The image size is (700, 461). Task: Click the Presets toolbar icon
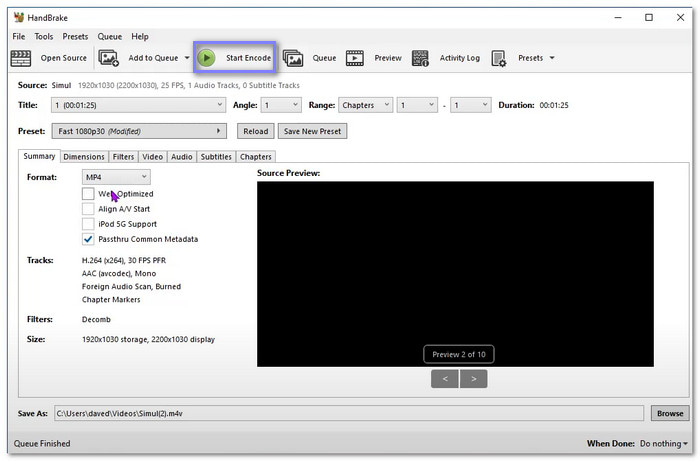click(x=499, y=58)
